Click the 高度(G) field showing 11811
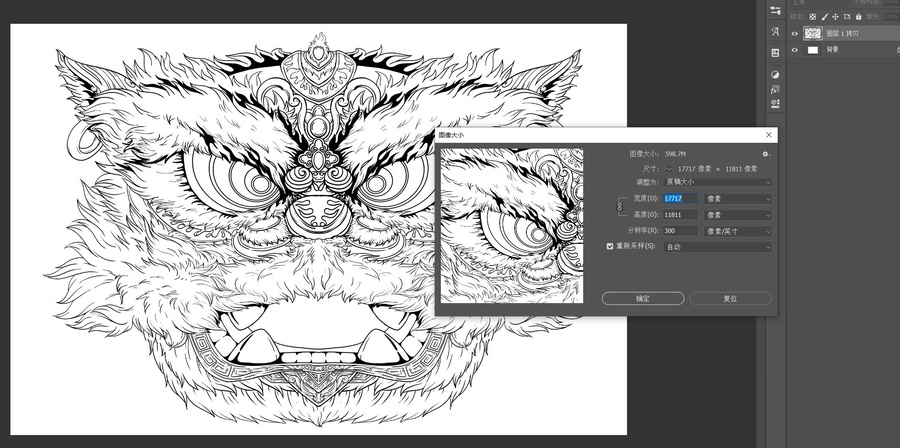Viewport: 900px width, 448px height. [680, 215]
